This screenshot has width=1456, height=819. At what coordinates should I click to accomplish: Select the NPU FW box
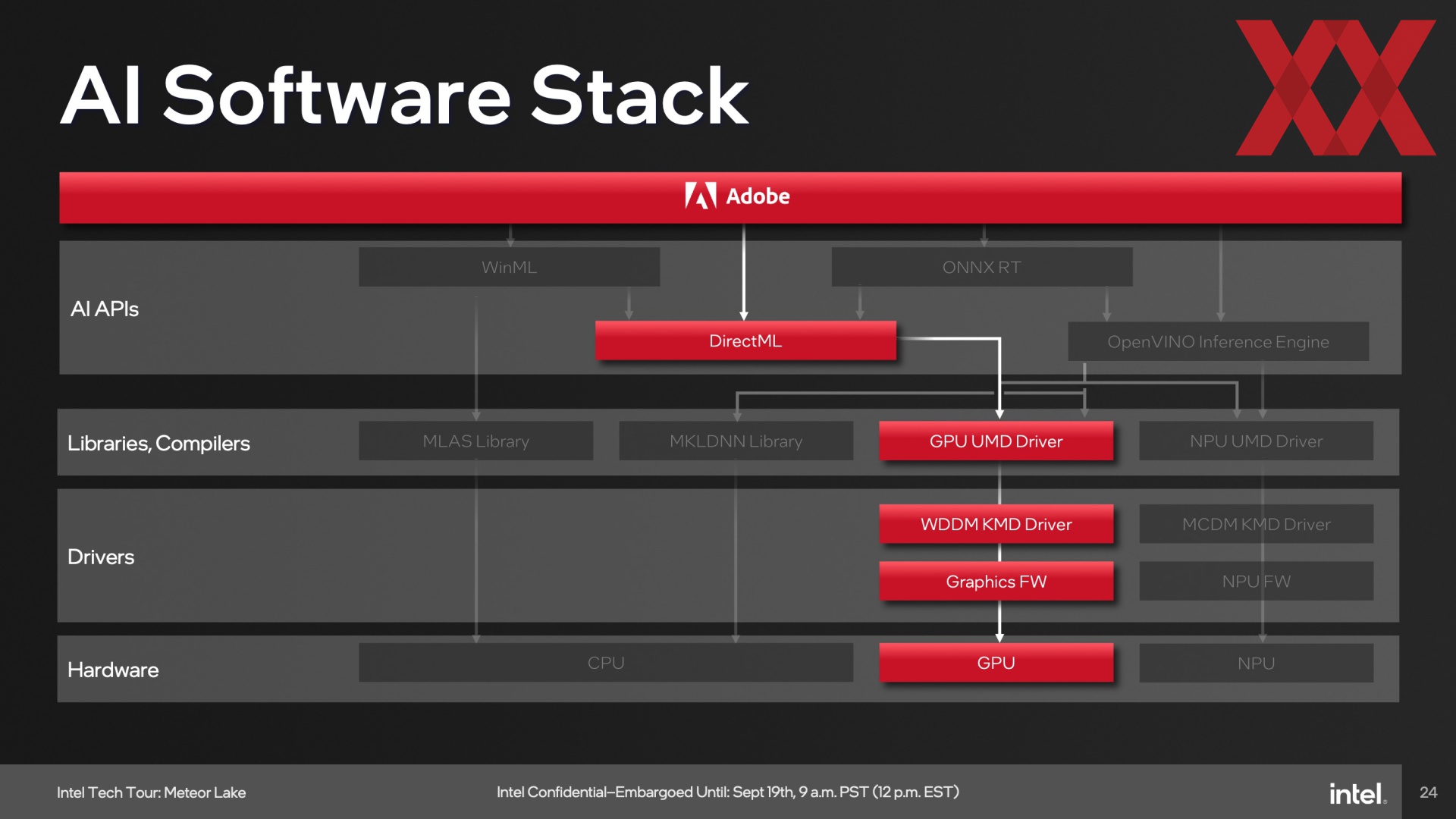point(1256,581)
